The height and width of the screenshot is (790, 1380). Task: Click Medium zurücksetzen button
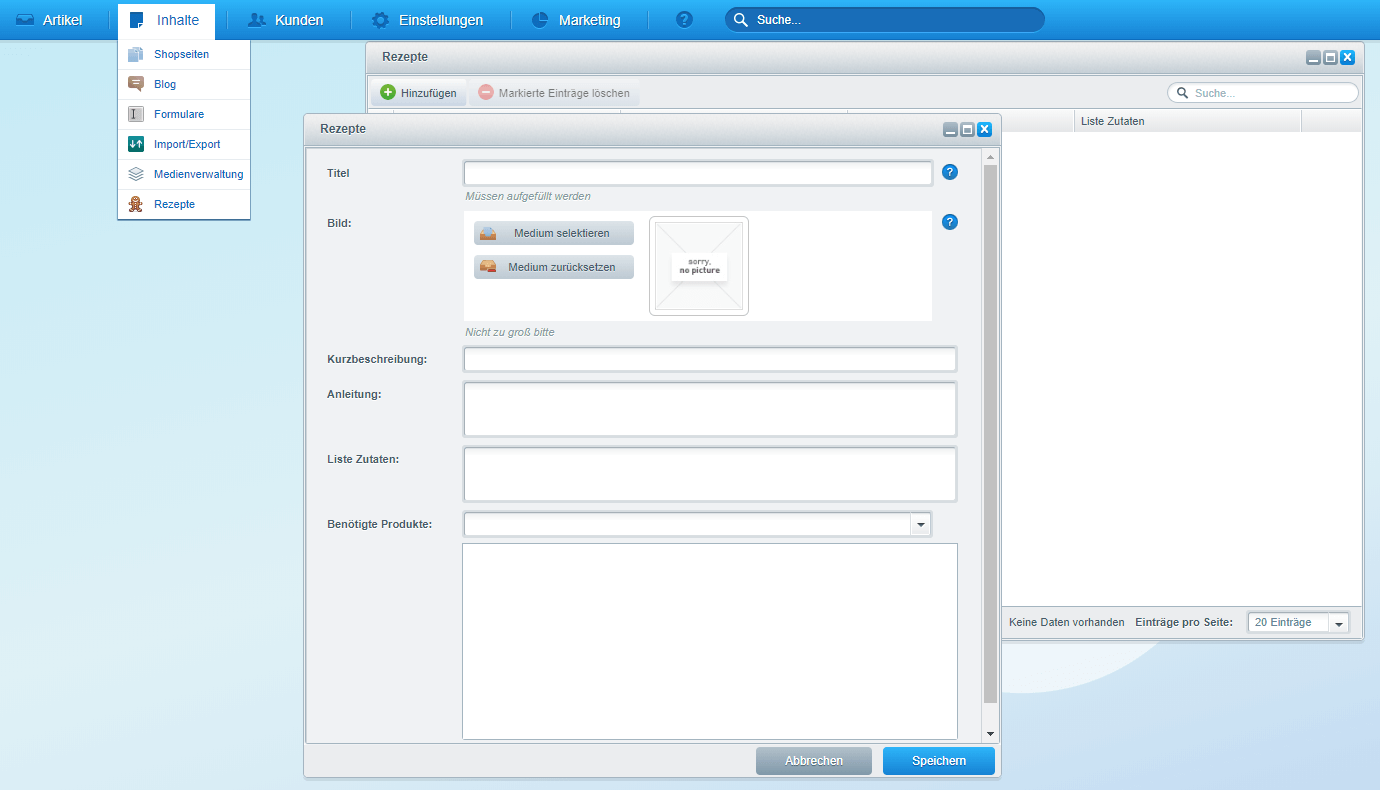(x=554, y=267)
